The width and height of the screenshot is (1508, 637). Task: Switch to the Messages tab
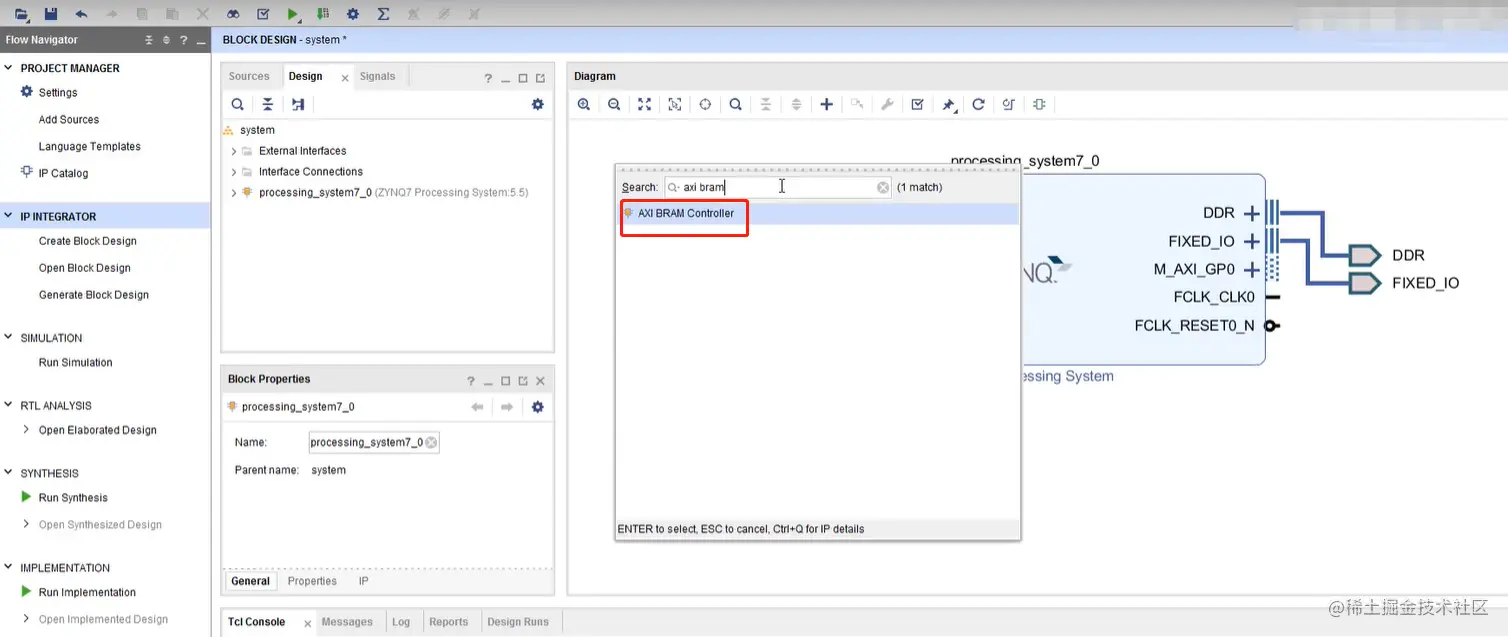click(x=347, y=622)
